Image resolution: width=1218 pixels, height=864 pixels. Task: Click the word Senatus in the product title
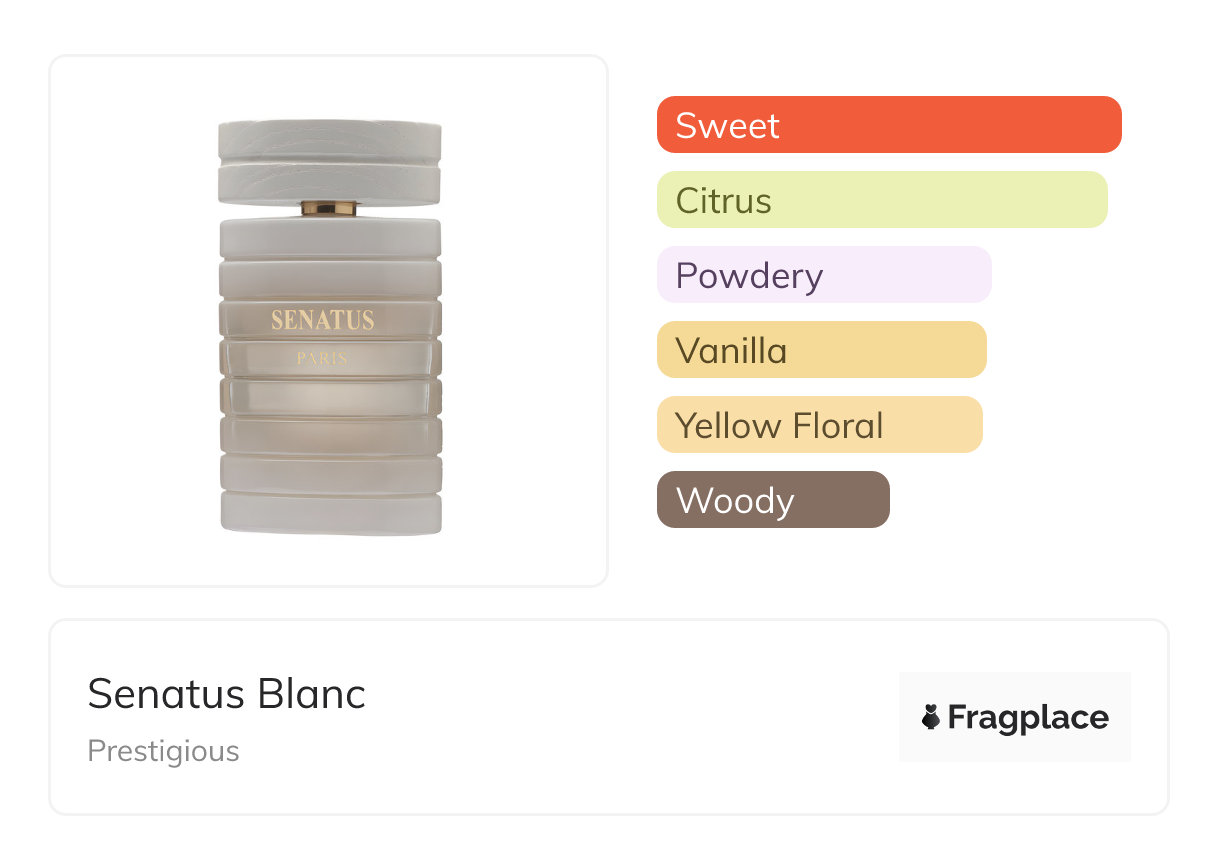(166, 694)
